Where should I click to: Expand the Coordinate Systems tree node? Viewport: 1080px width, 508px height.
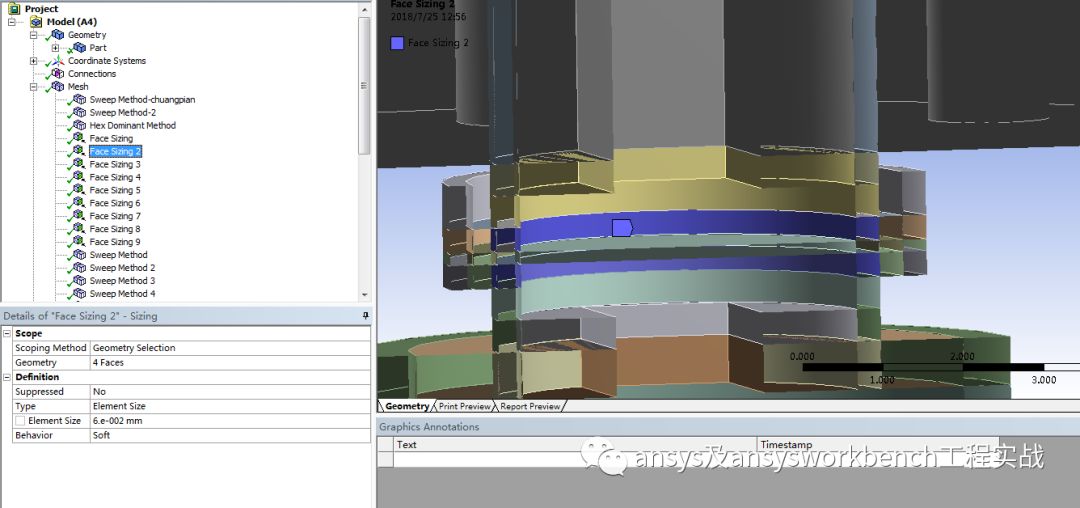tap(34, 61)
